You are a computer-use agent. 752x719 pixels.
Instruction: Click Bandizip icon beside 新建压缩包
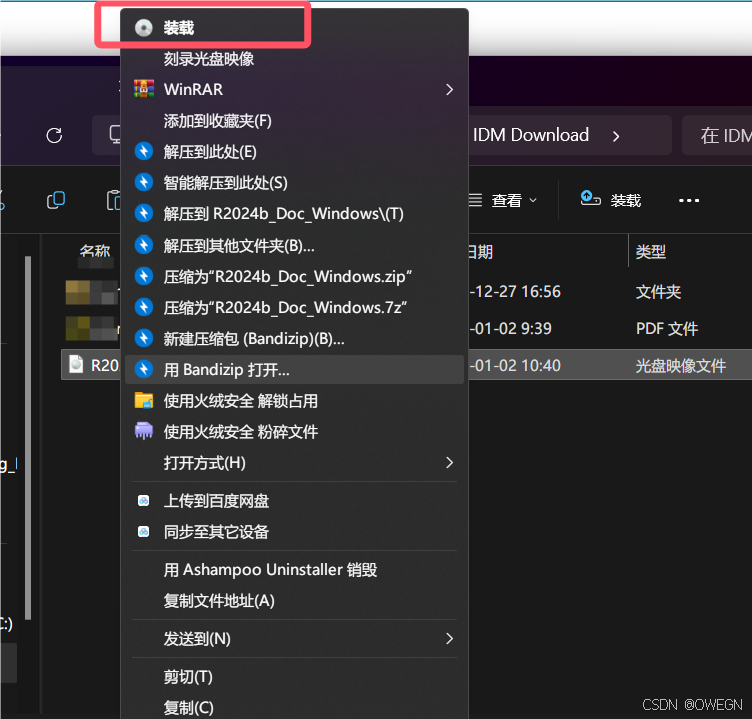[143, 338]
